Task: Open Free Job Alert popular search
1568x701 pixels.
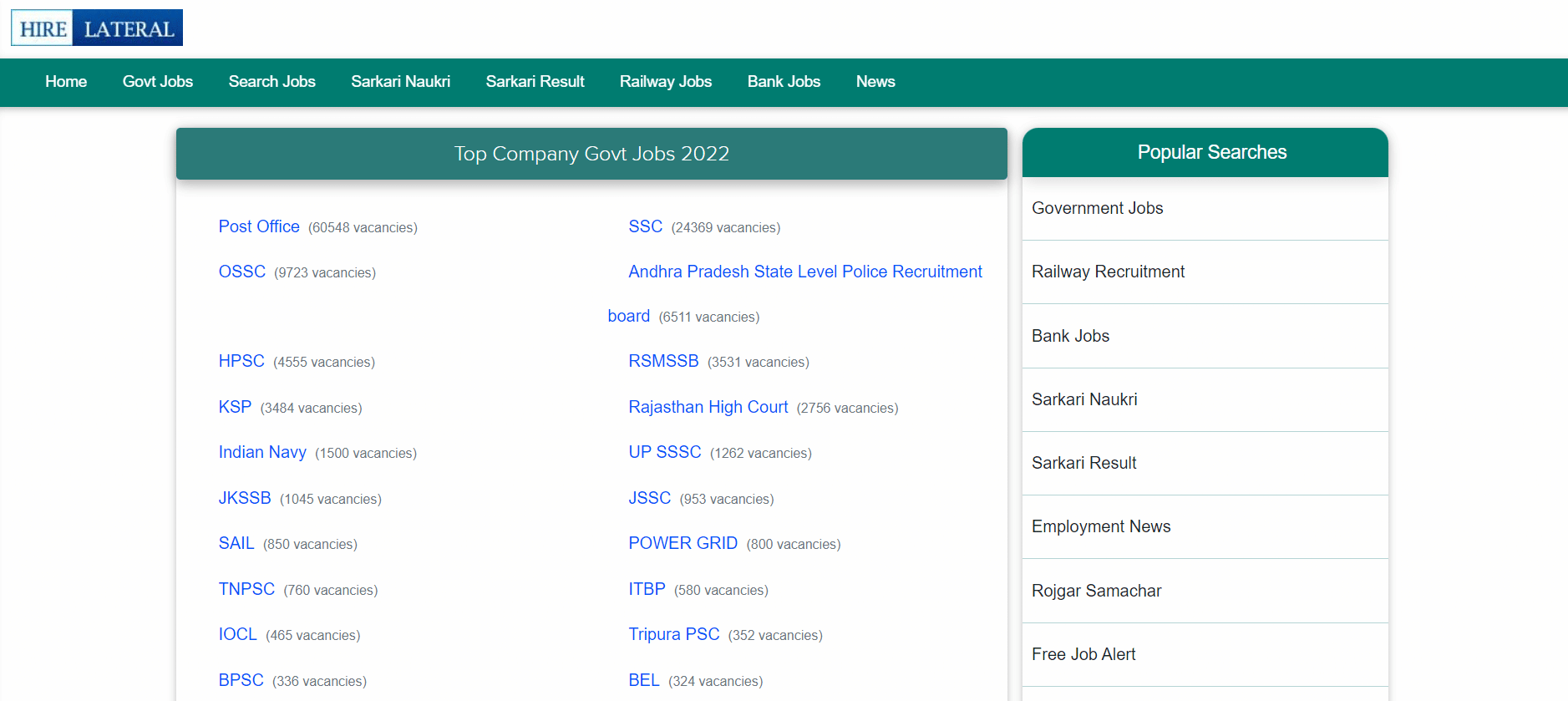Action: click(x=1083, y=654)
